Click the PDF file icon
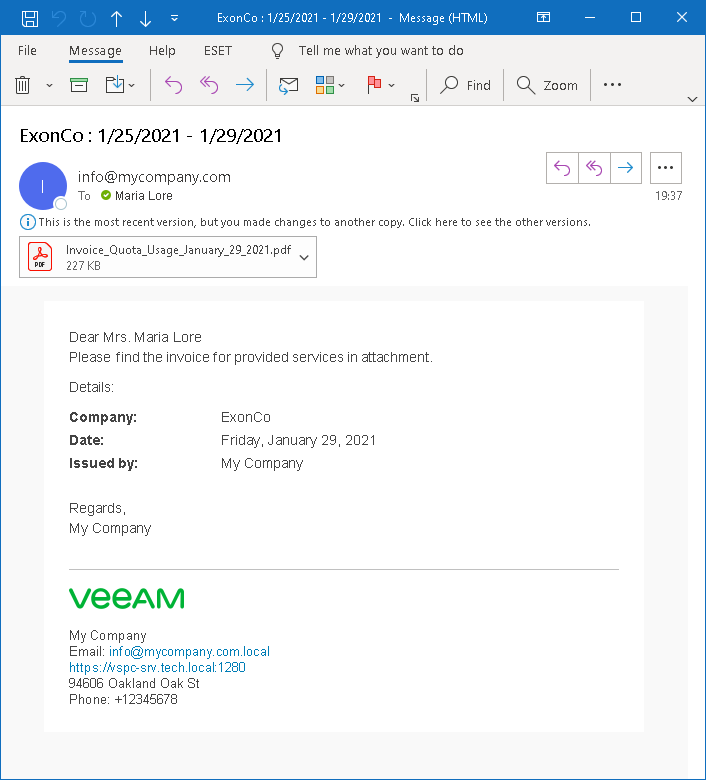This screenshot has width=706, height=780. click(40, 257)
